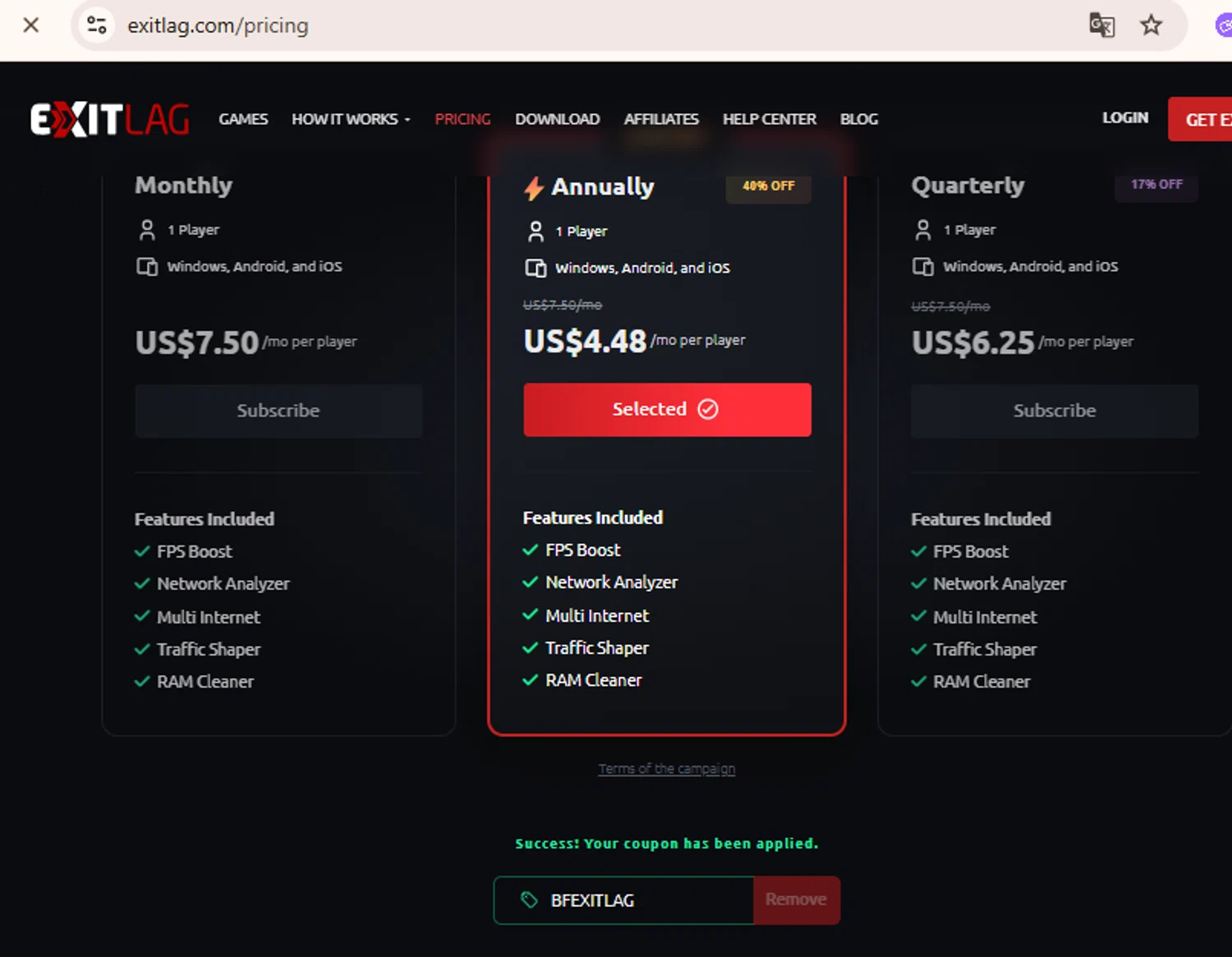Click the BFEXITLAG coupon input field
This screenshot has height=957, width=1232.
[x=624, y=900]
